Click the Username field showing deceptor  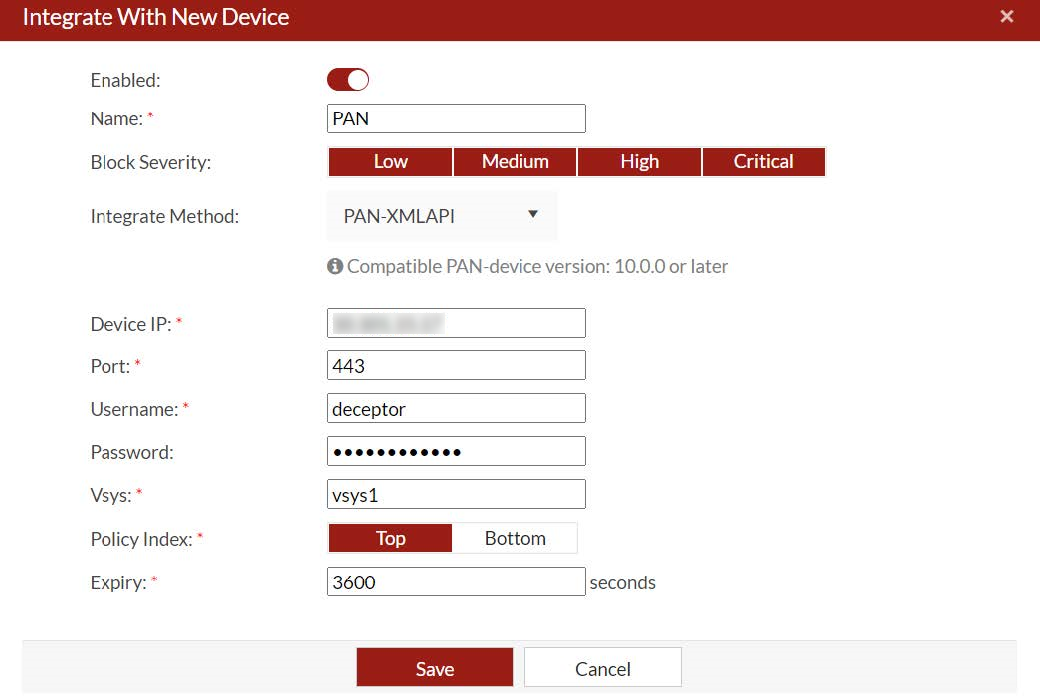point(456,408)
